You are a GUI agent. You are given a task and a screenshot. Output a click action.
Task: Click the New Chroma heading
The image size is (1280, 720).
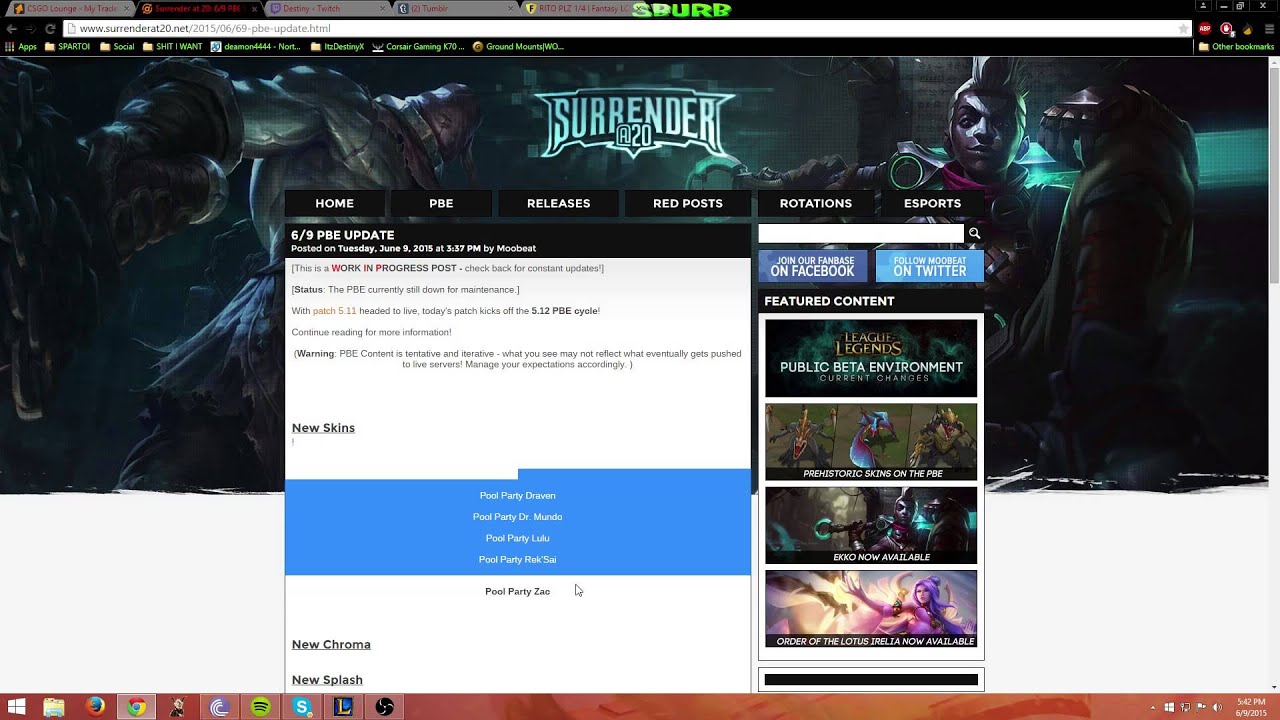331,645
